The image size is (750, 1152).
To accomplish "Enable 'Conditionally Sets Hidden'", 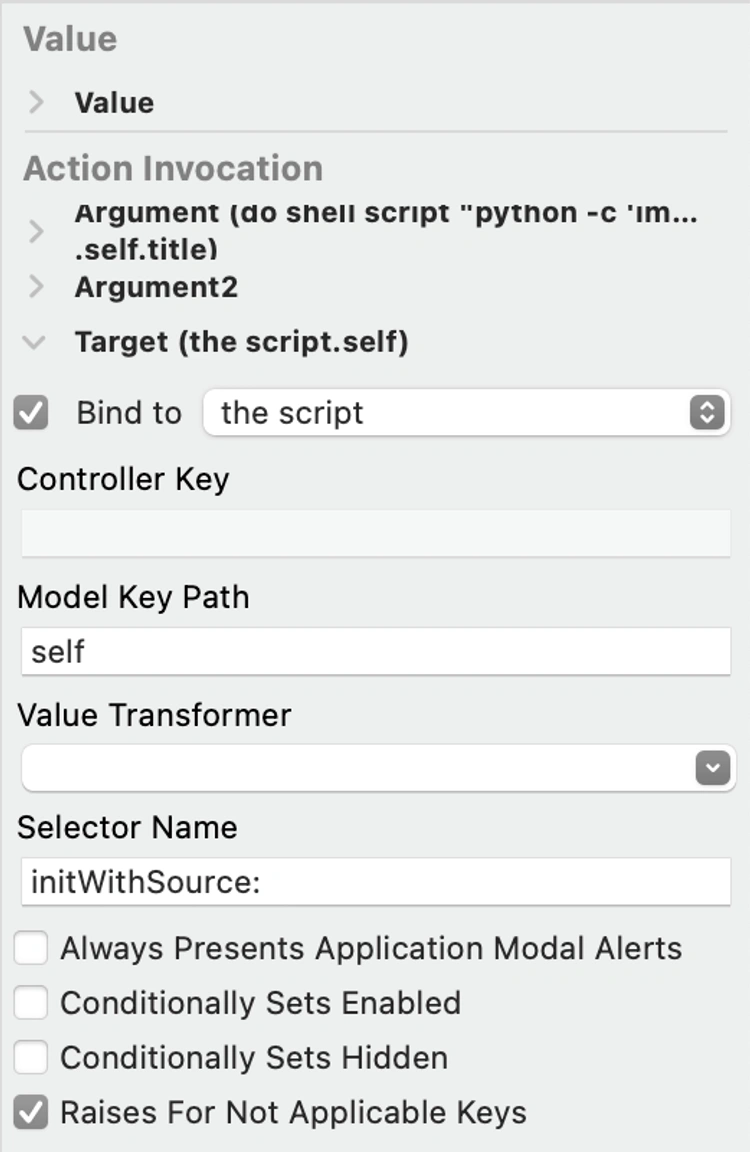I will coord(31,1057).
